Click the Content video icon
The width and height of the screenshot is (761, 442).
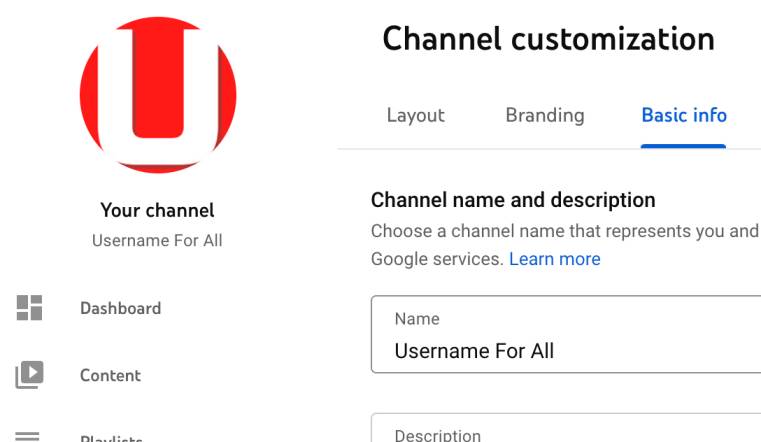click(x=29, y=375)
